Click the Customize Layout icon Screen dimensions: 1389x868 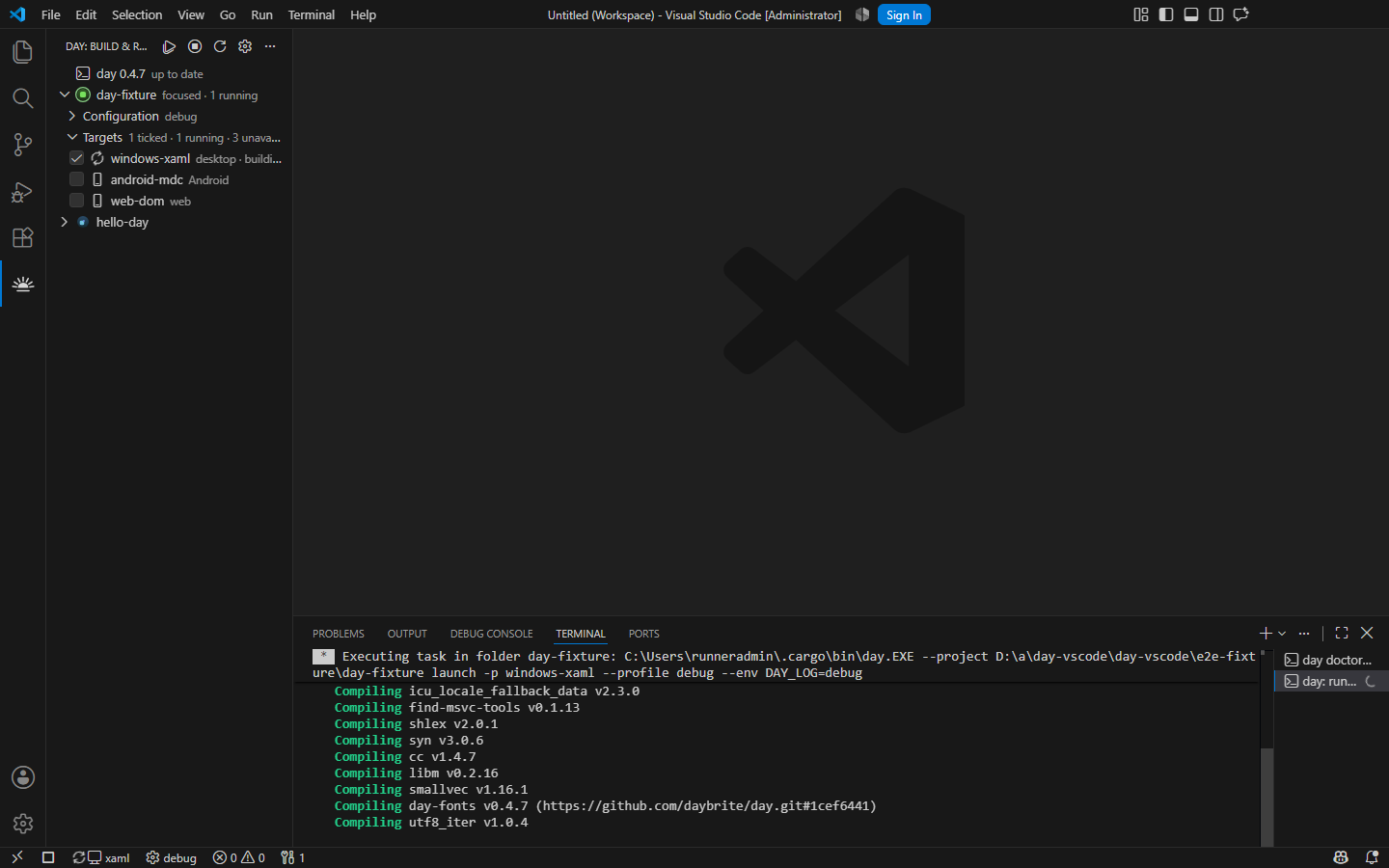click(x=1141, y=14)
